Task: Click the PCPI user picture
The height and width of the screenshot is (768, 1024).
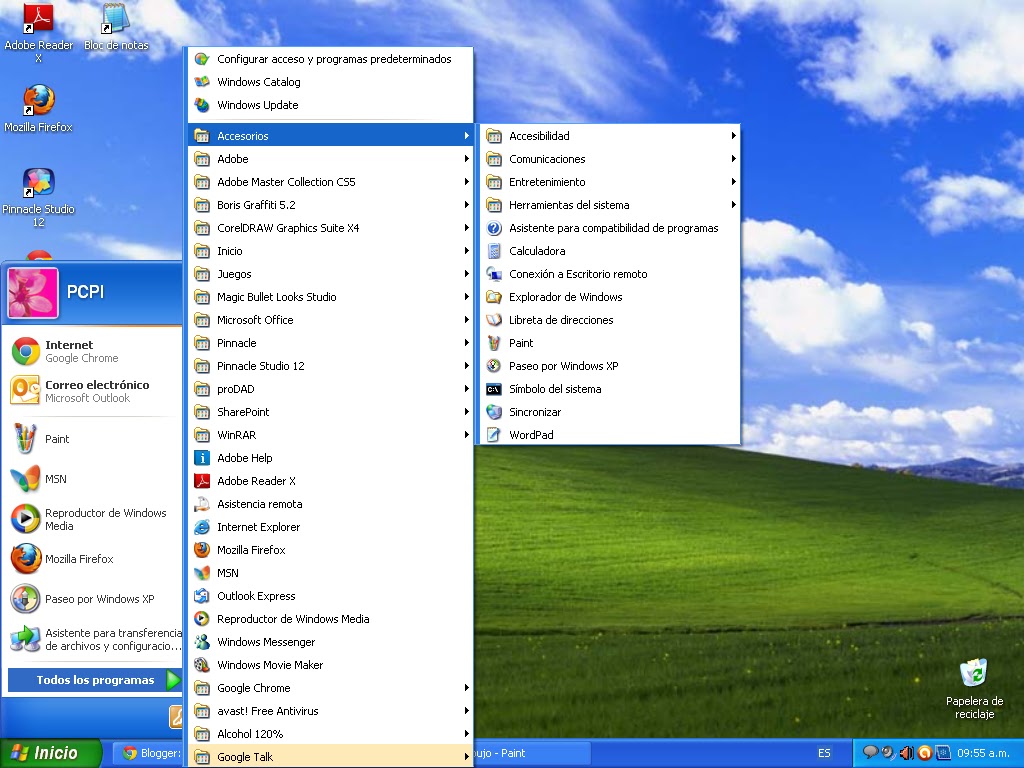Action: click(33, 293)
